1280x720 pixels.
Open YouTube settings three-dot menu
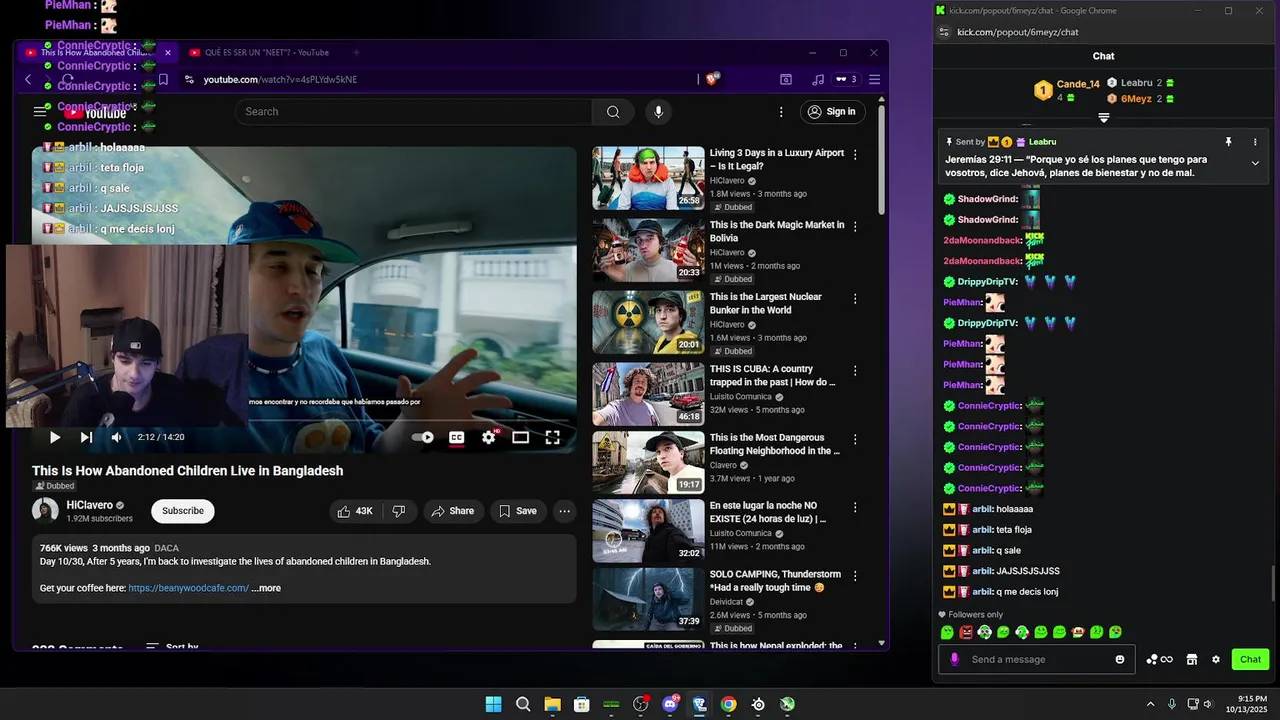tap(781, 111)
